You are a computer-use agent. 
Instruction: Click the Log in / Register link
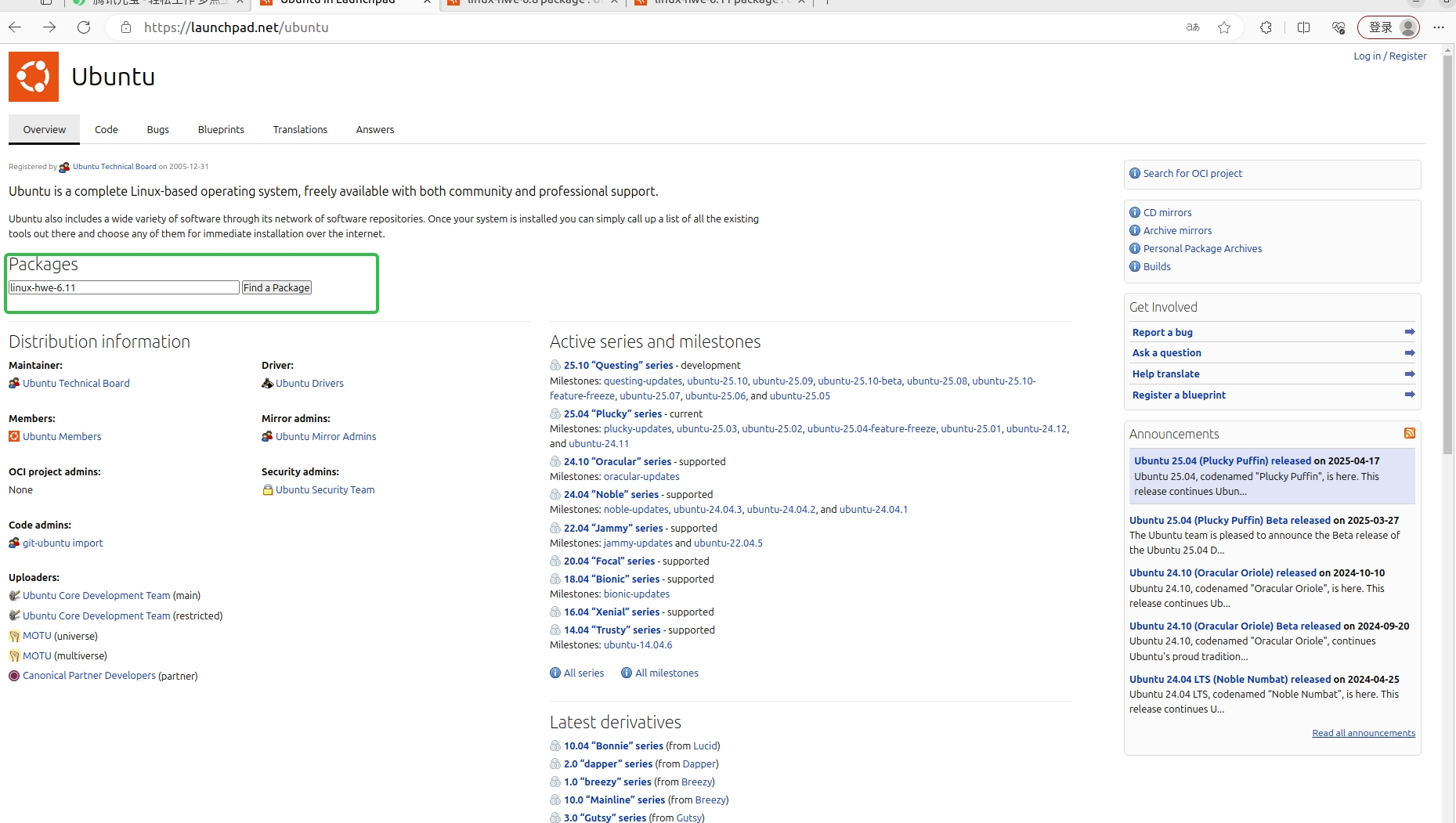[x=1390, y=56]
